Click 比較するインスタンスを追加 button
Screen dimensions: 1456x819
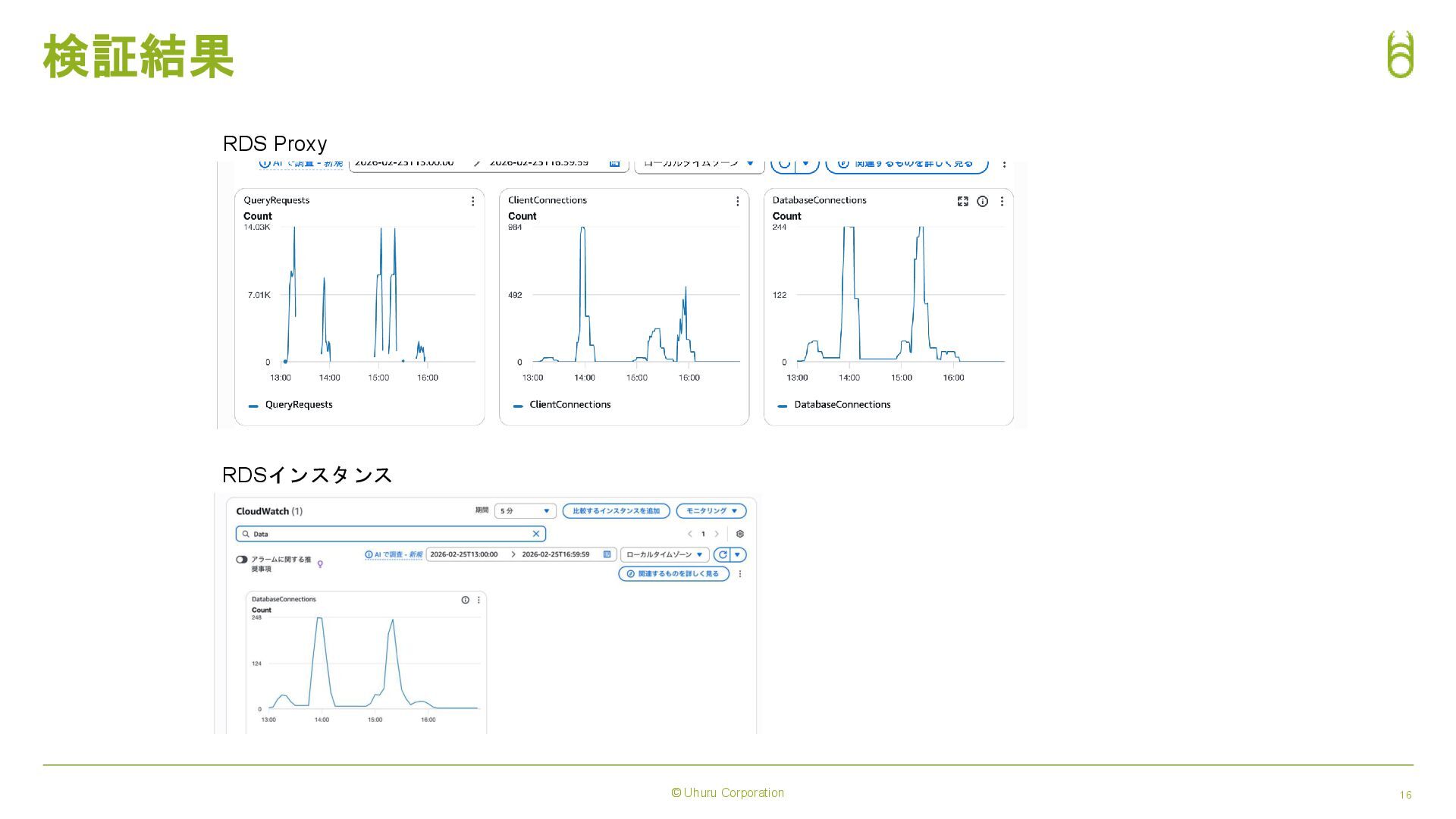click(616, 511)
